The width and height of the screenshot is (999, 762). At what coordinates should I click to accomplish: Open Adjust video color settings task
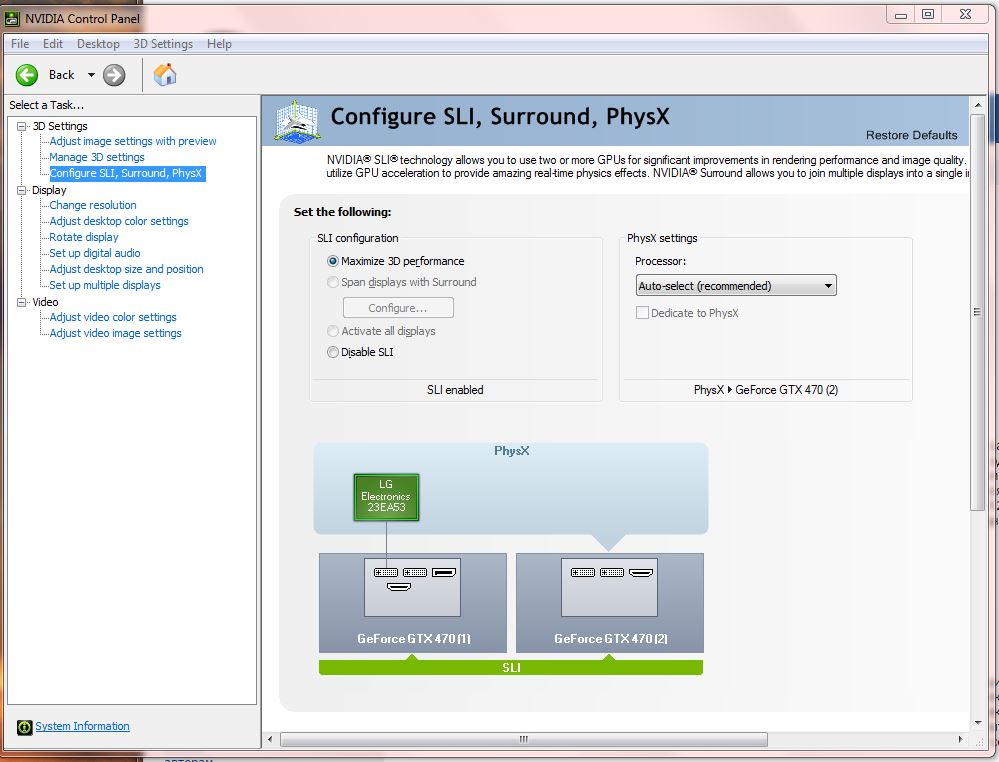click(x=113, y=317)
